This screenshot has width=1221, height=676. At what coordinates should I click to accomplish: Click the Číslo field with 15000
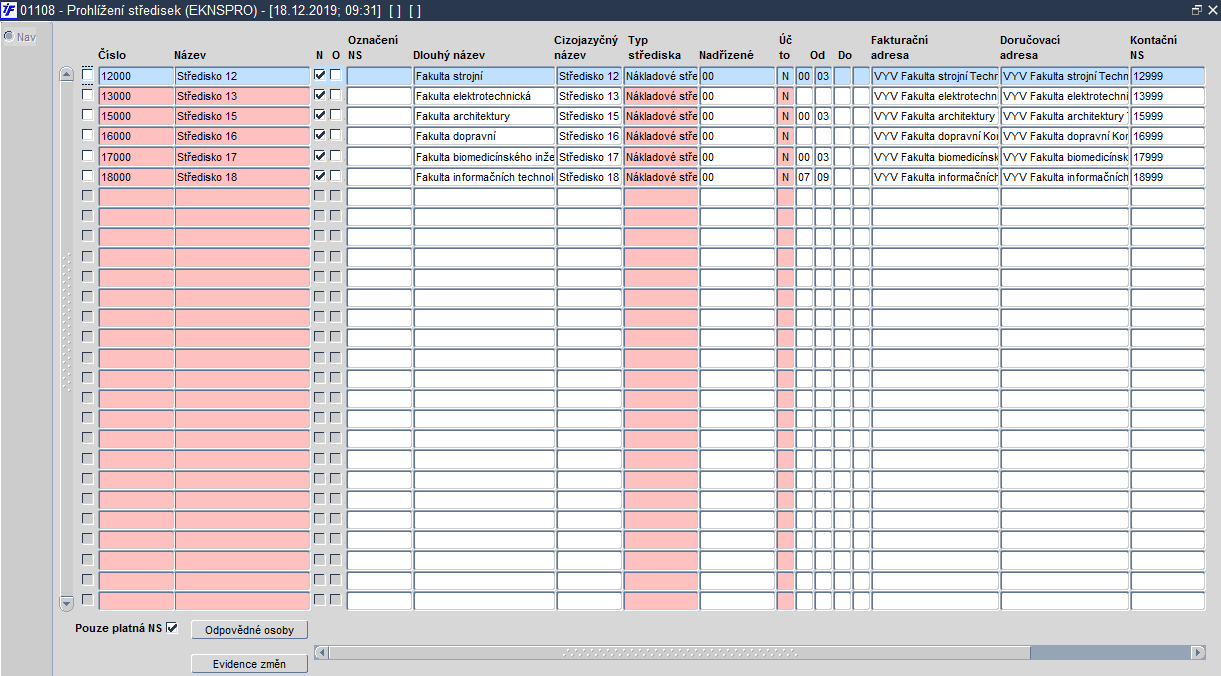pos(136,116)
